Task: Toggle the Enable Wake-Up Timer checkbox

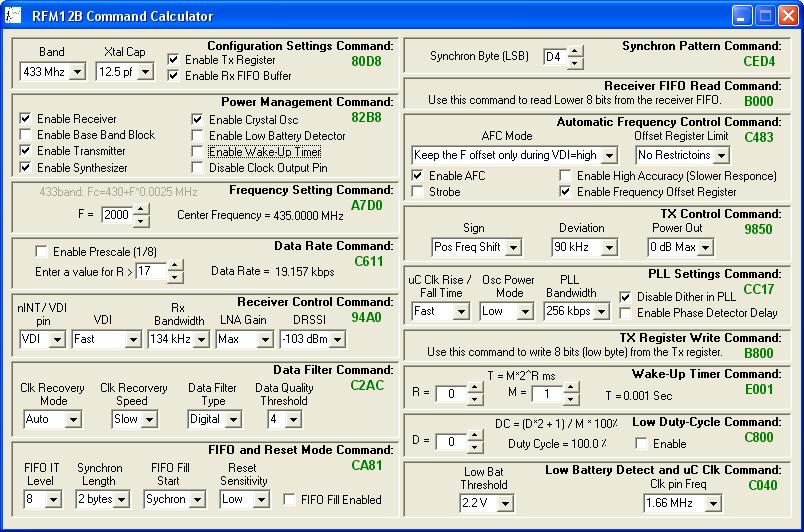Action: pyautogui.click(x=198, y=152)
